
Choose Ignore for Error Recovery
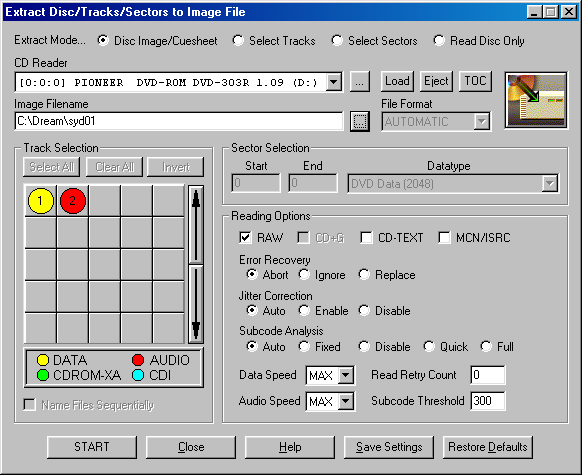304,275
